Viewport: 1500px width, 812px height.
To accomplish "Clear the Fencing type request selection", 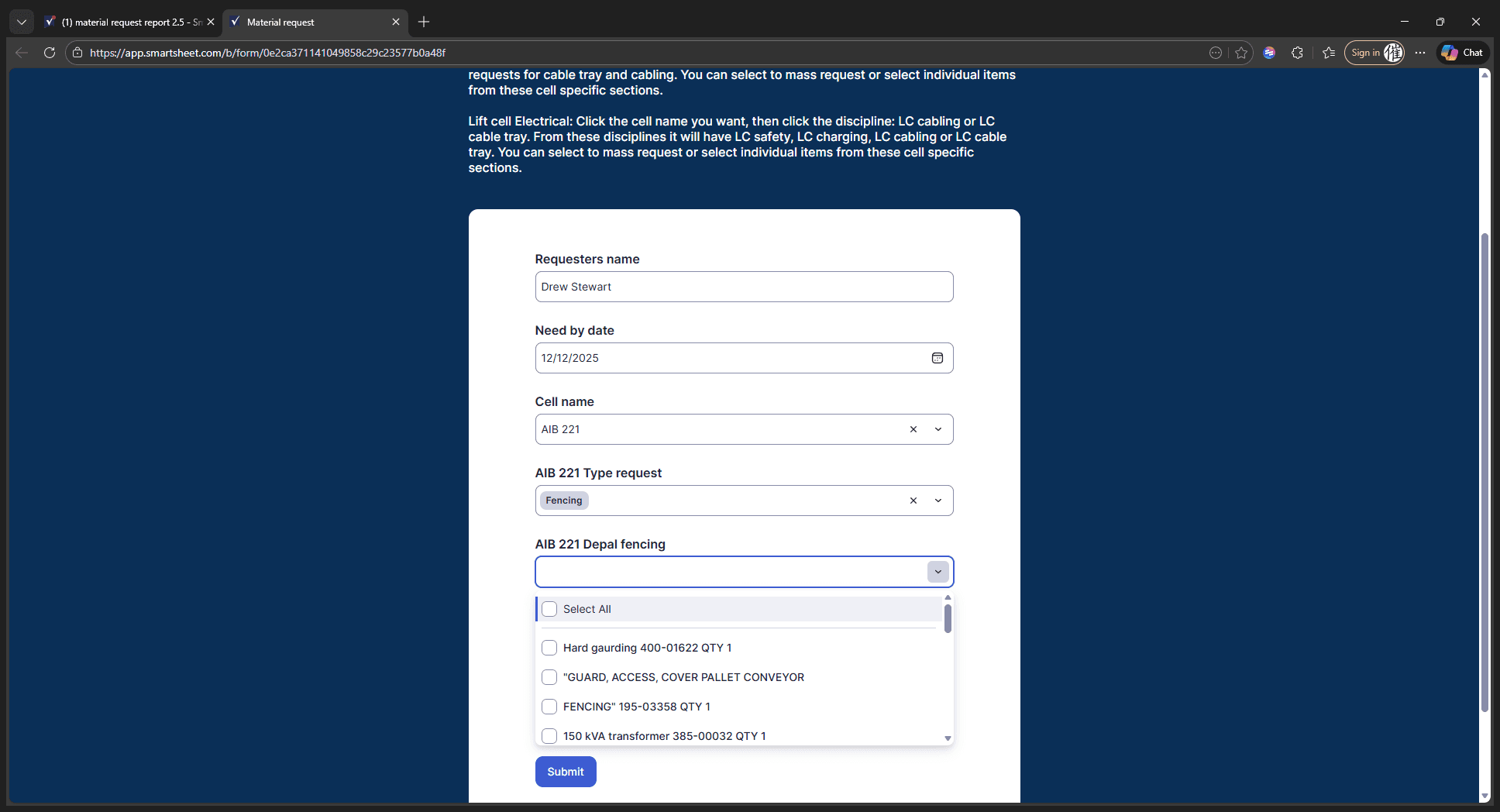I will (913, 501).
